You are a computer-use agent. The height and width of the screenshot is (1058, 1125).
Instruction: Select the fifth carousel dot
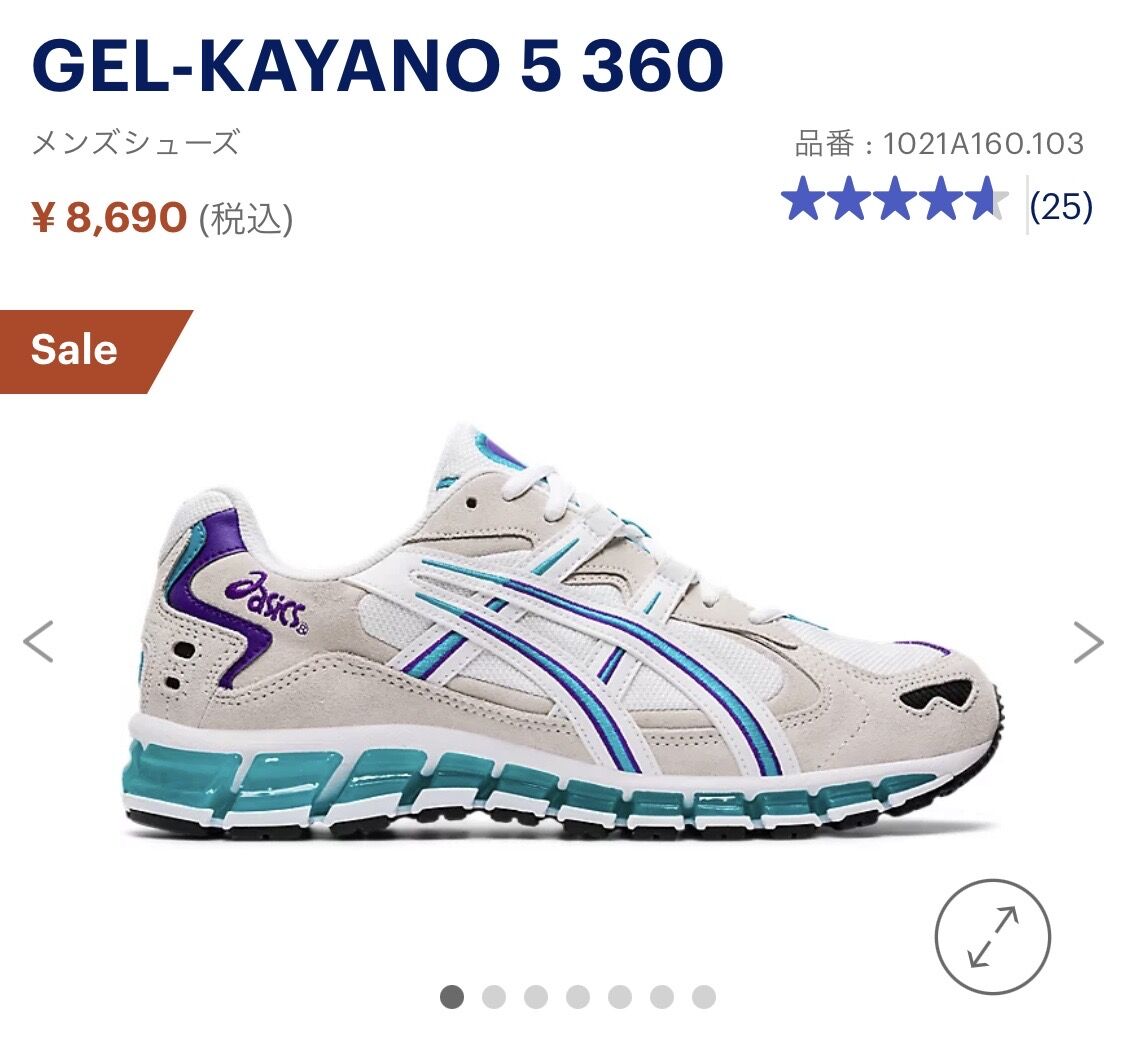click(620, 996)
